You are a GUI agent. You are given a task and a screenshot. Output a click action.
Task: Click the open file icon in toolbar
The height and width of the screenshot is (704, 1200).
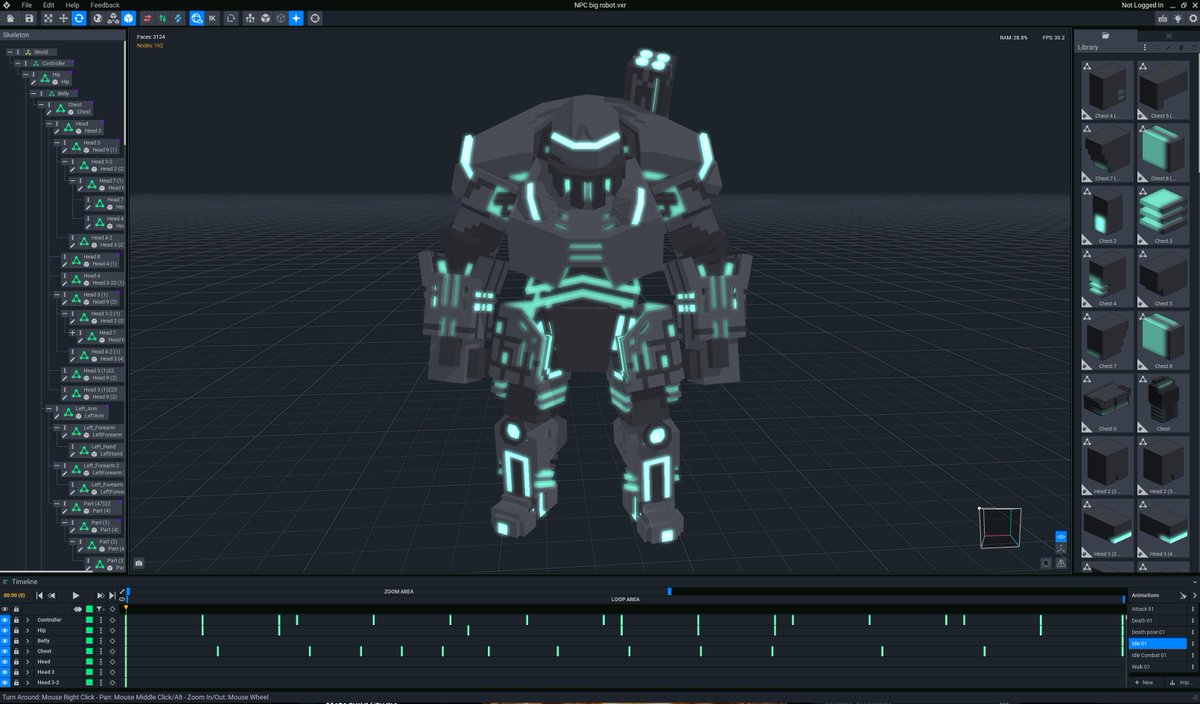tap(10, 18)
